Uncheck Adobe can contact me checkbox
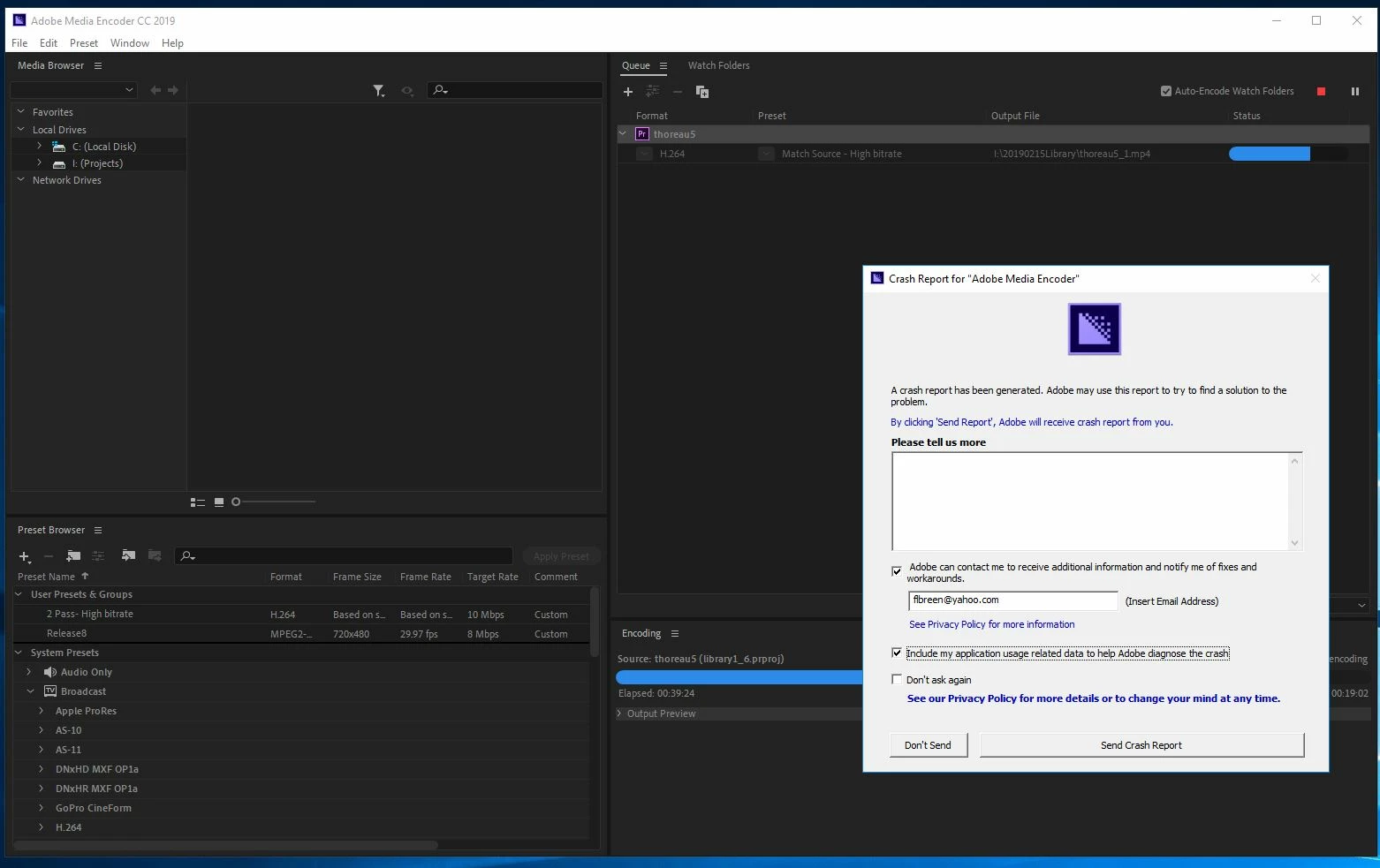The image size is (1380, 868). tap(897, 571)
